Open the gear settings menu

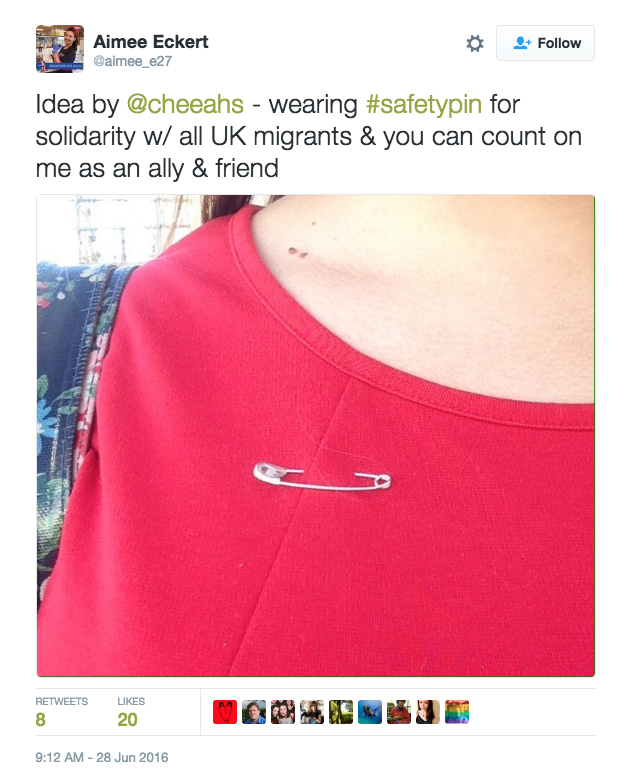(x=475, y=43)
